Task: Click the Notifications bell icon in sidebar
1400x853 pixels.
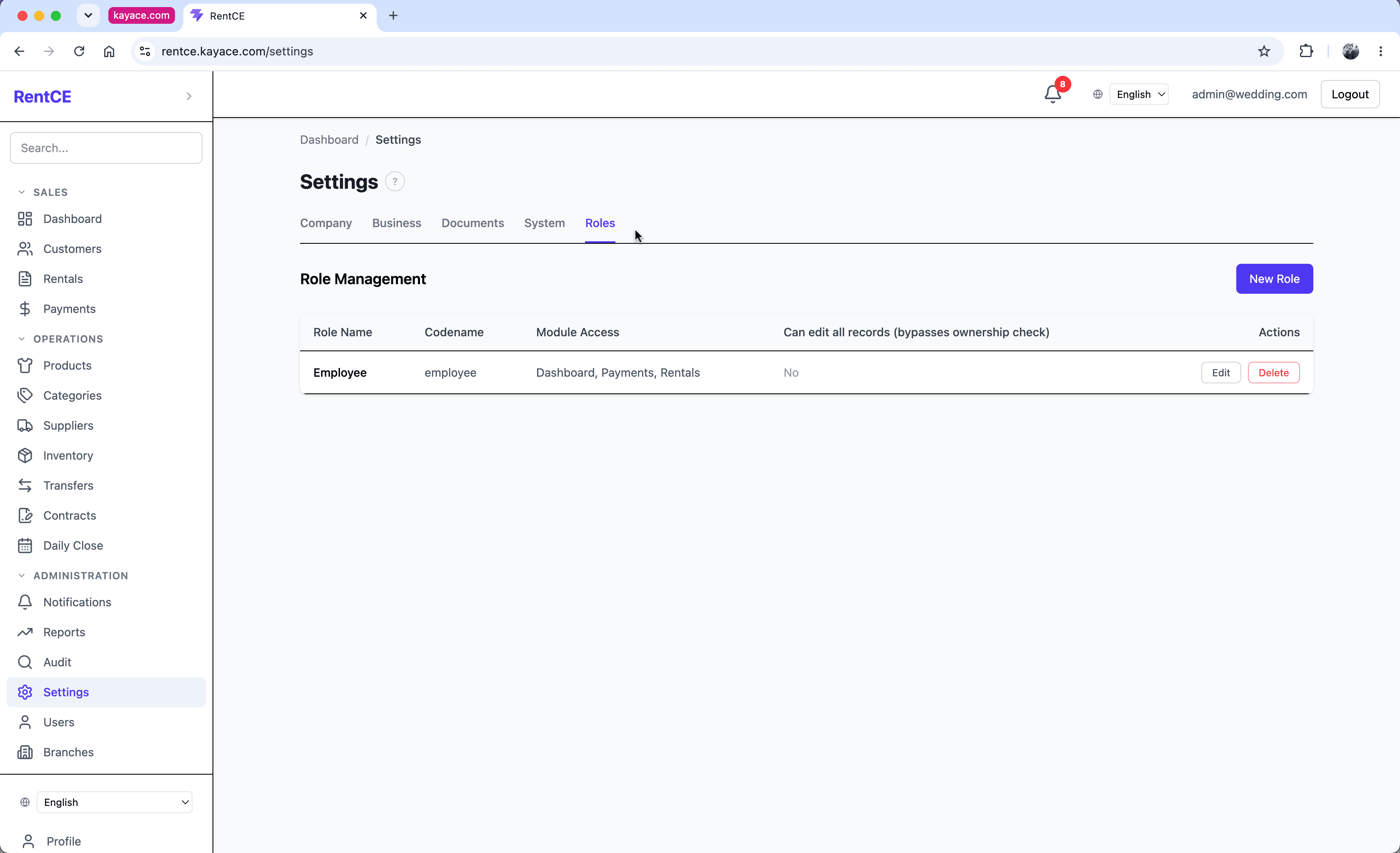Action: (25, 603)
